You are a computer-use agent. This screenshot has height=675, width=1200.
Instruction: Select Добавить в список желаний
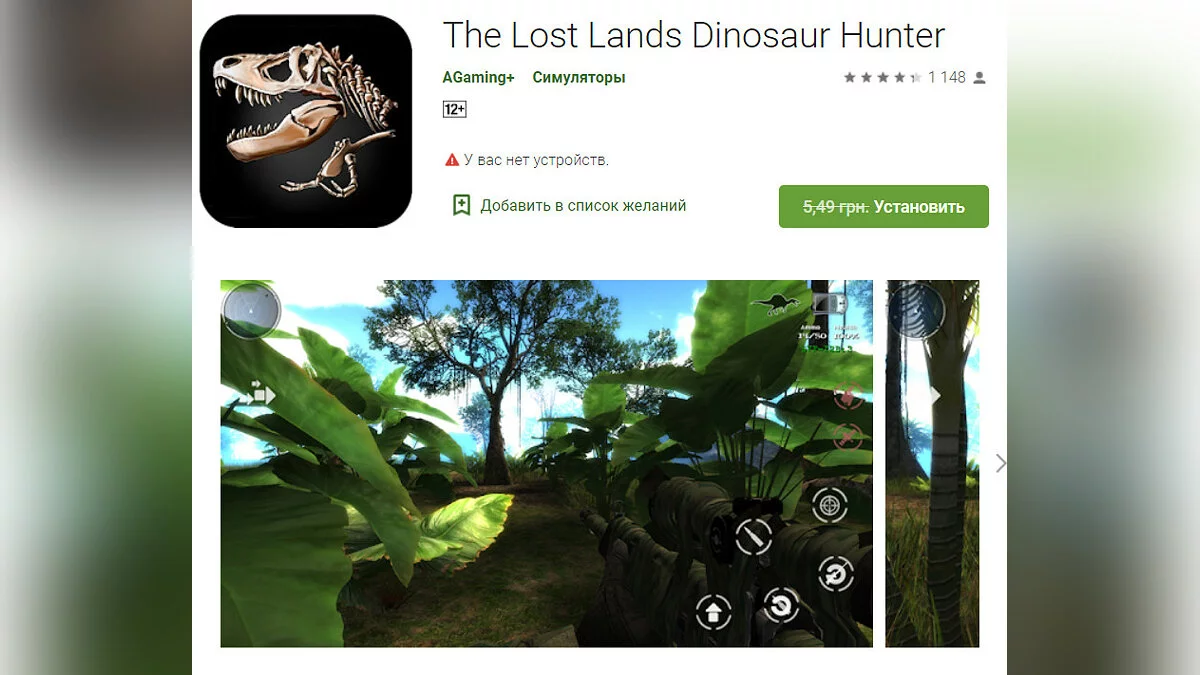(x=583, y=205)
